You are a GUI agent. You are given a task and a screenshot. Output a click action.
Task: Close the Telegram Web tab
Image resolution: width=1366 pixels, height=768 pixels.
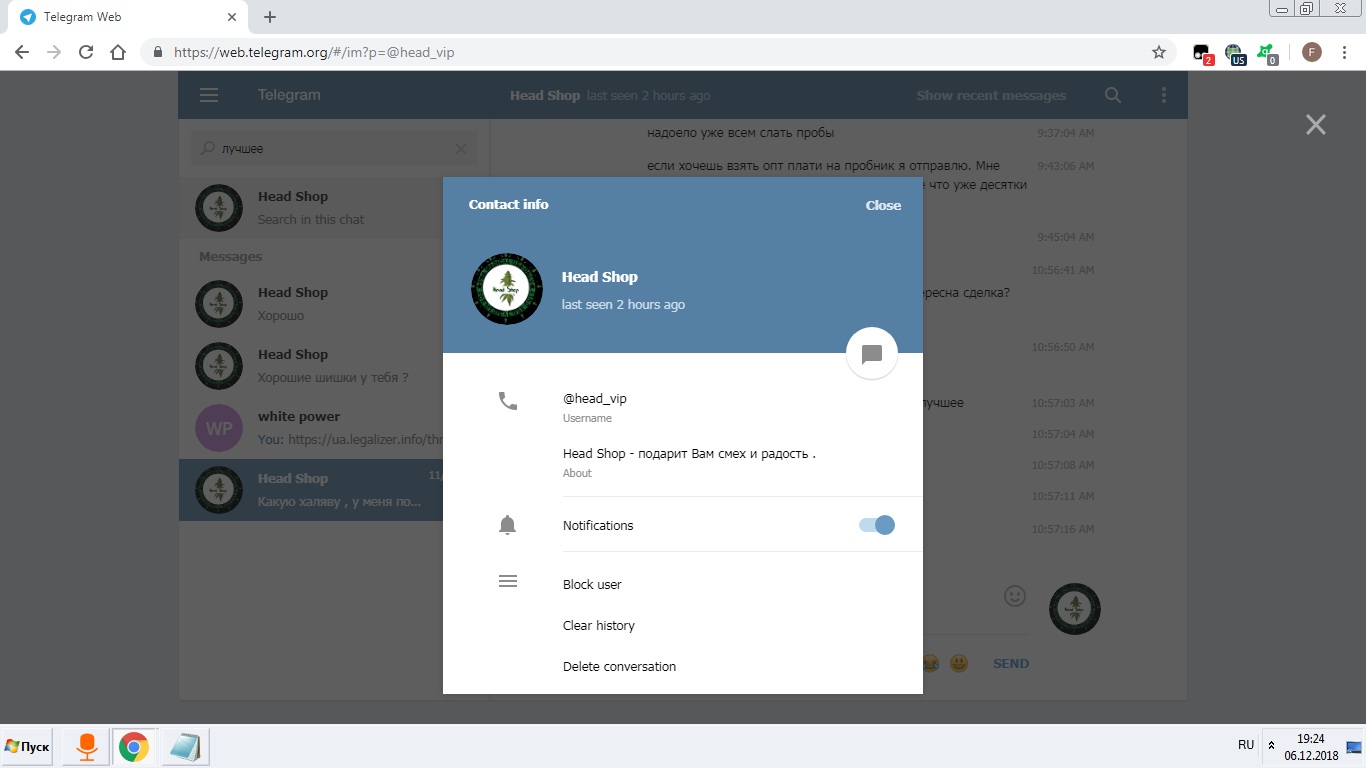pos(232,17)
